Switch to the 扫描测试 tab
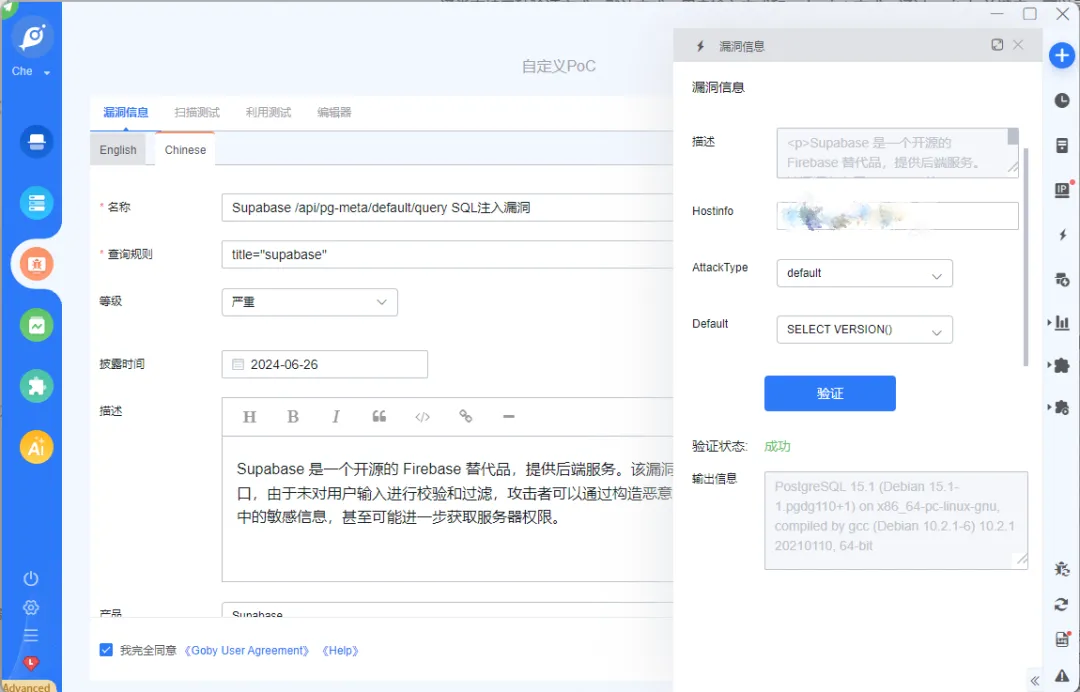Viewport: 1080px width, 692px height. point(197,112)
